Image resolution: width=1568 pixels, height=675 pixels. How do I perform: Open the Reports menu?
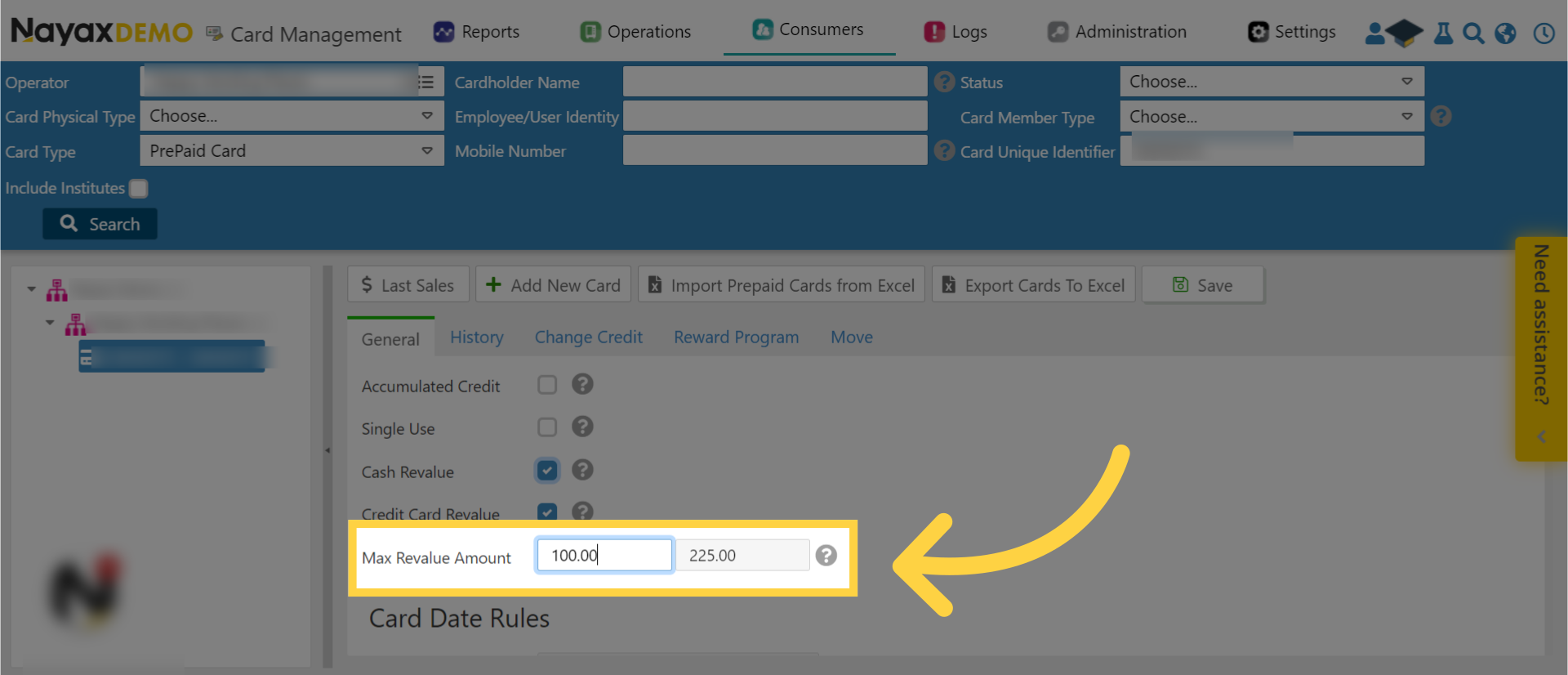(477, 32)
